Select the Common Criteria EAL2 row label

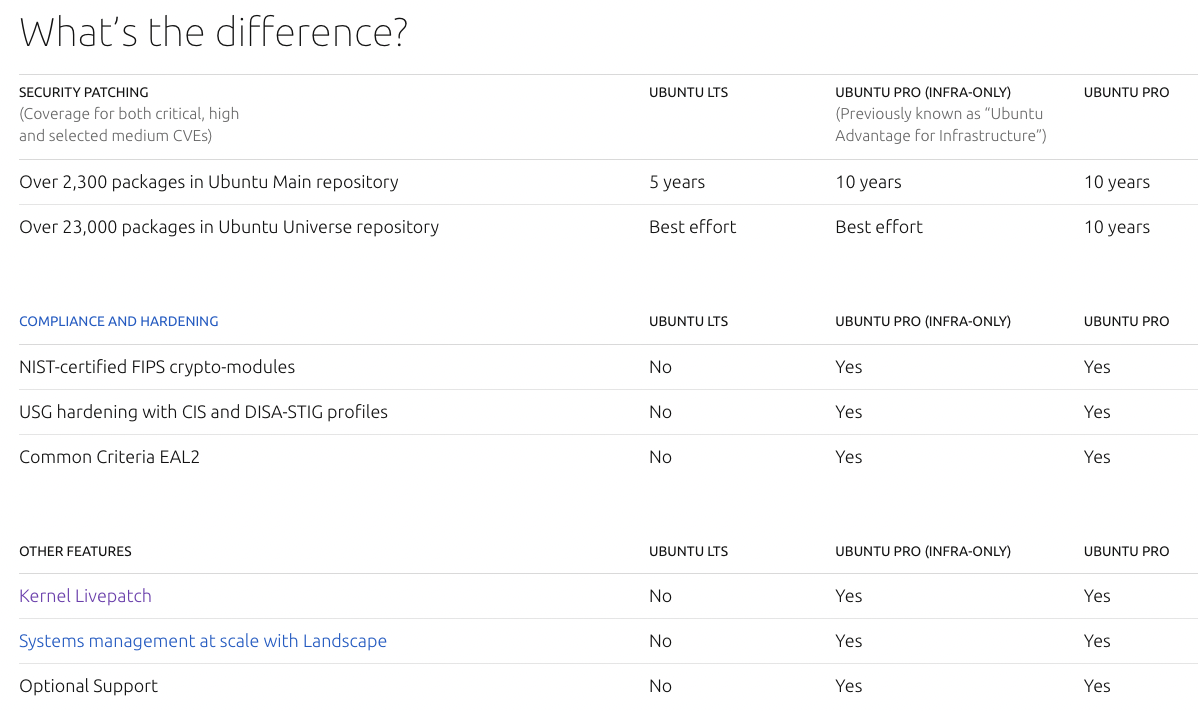click(109, 457)
